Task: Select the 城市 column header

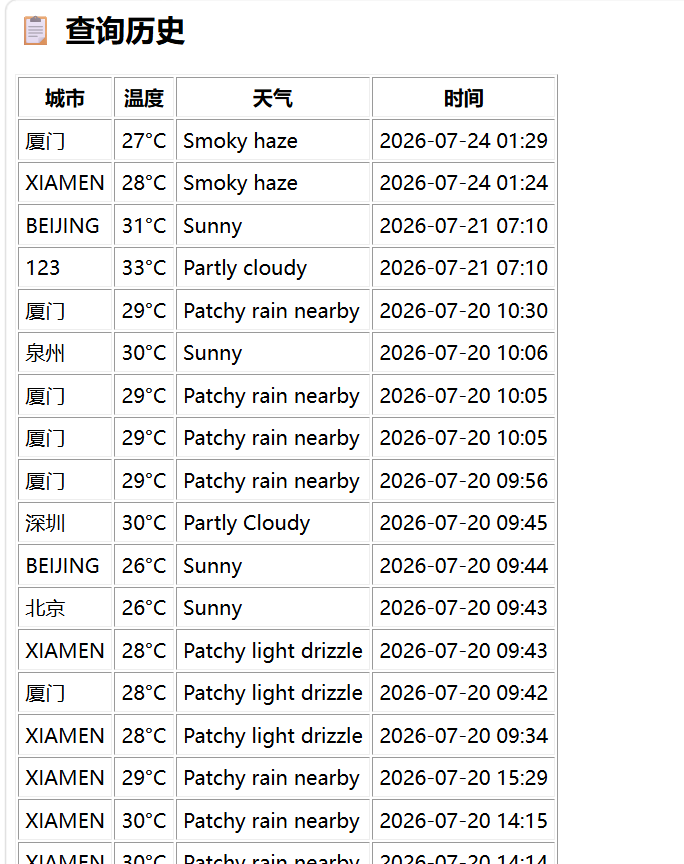Action: pos(65,98)
